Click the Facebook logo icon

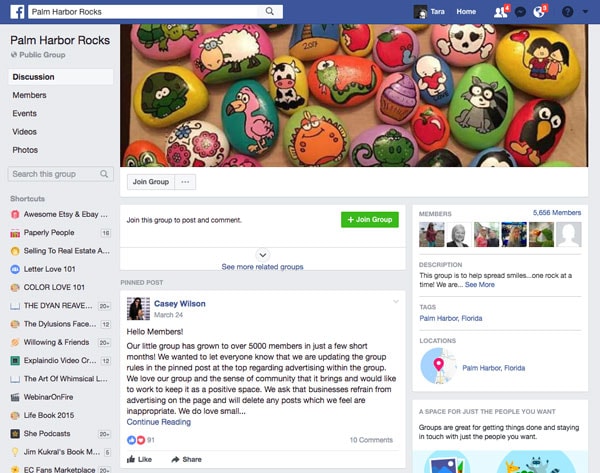[17, 11]
